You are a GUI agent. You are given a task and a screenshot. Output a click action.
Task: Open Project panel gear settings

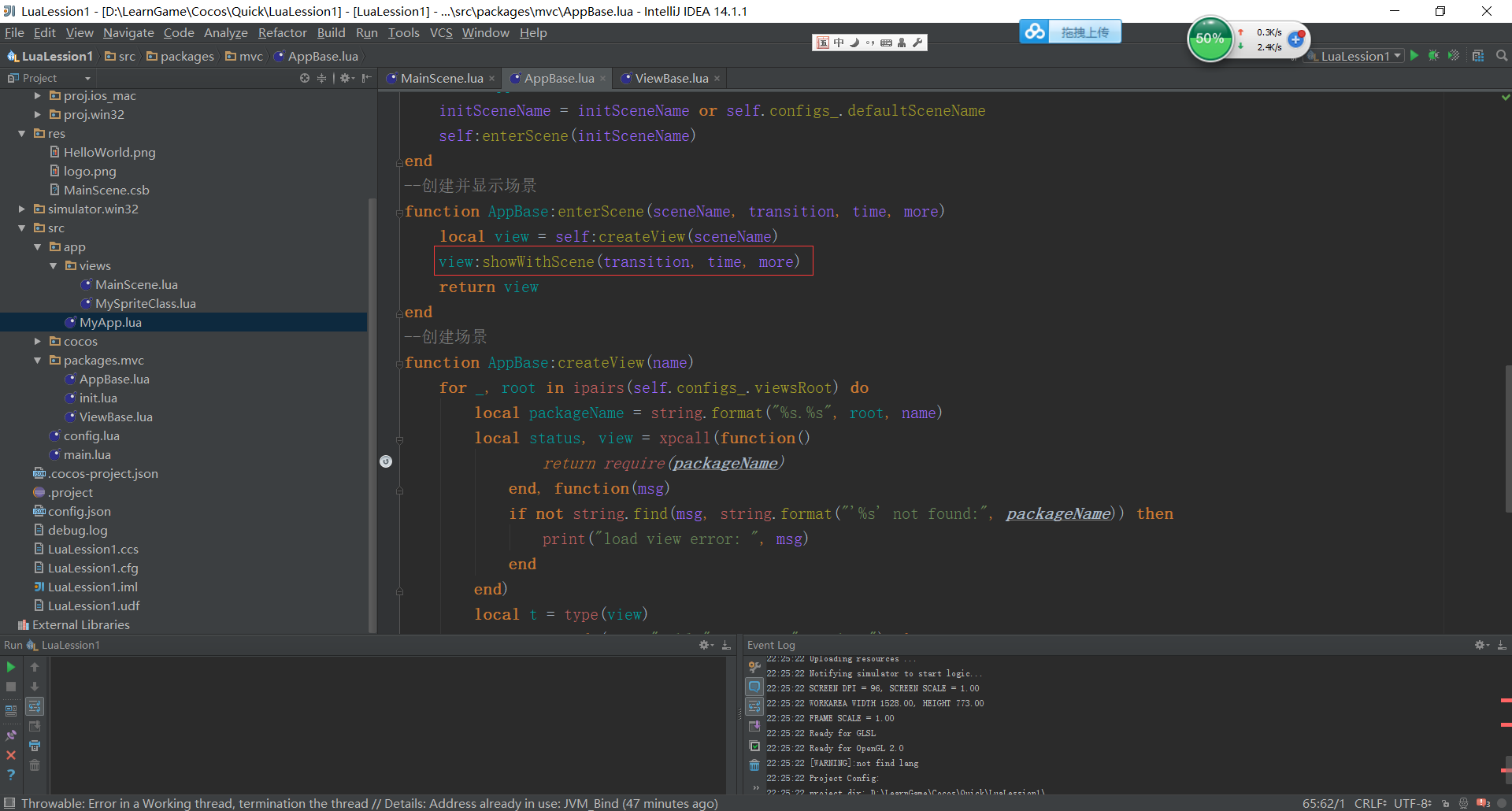[346, 78]
